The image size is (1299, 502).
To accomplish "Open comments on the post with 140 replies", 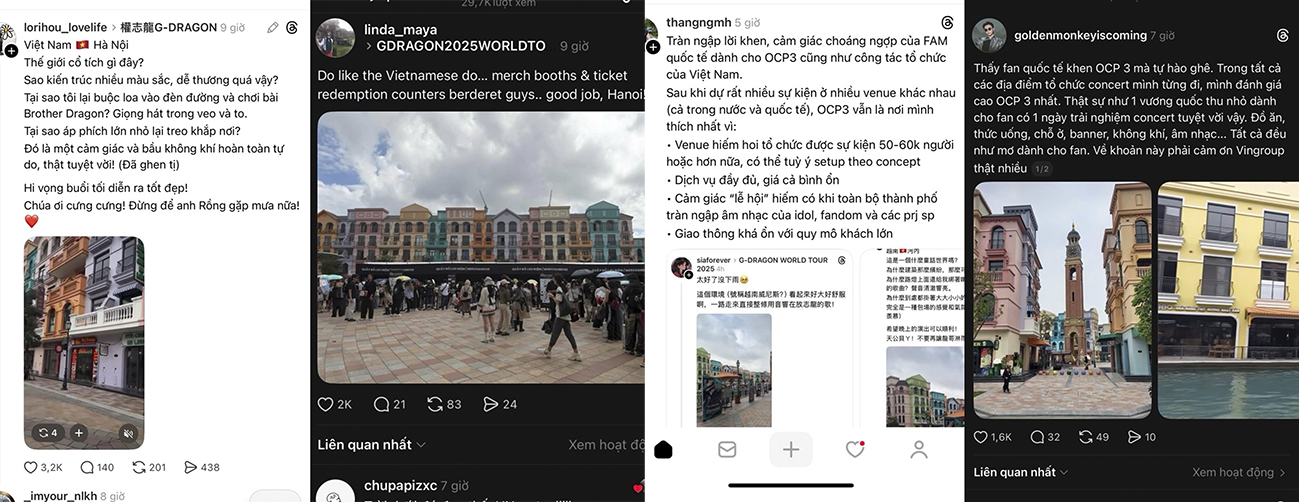I will (97, 467).
